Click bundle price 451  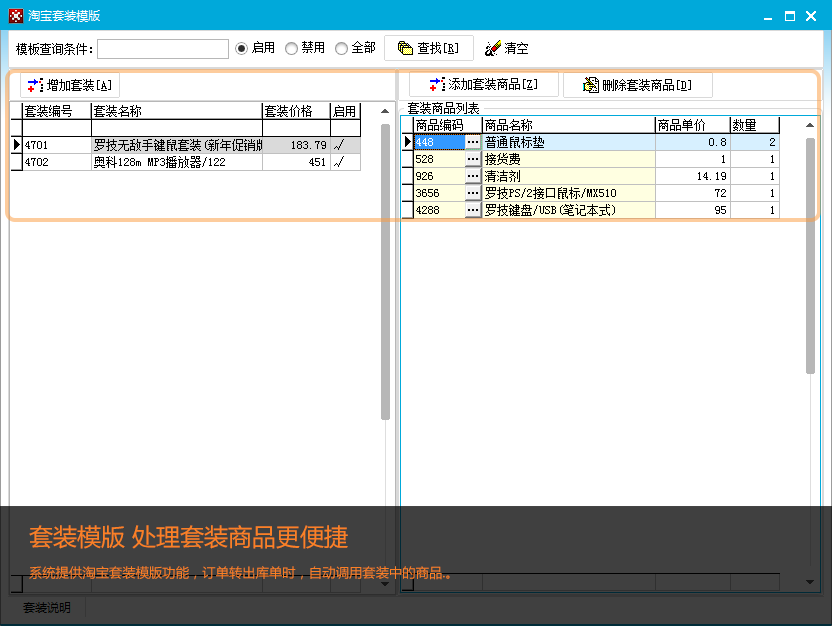pos(296,162)
